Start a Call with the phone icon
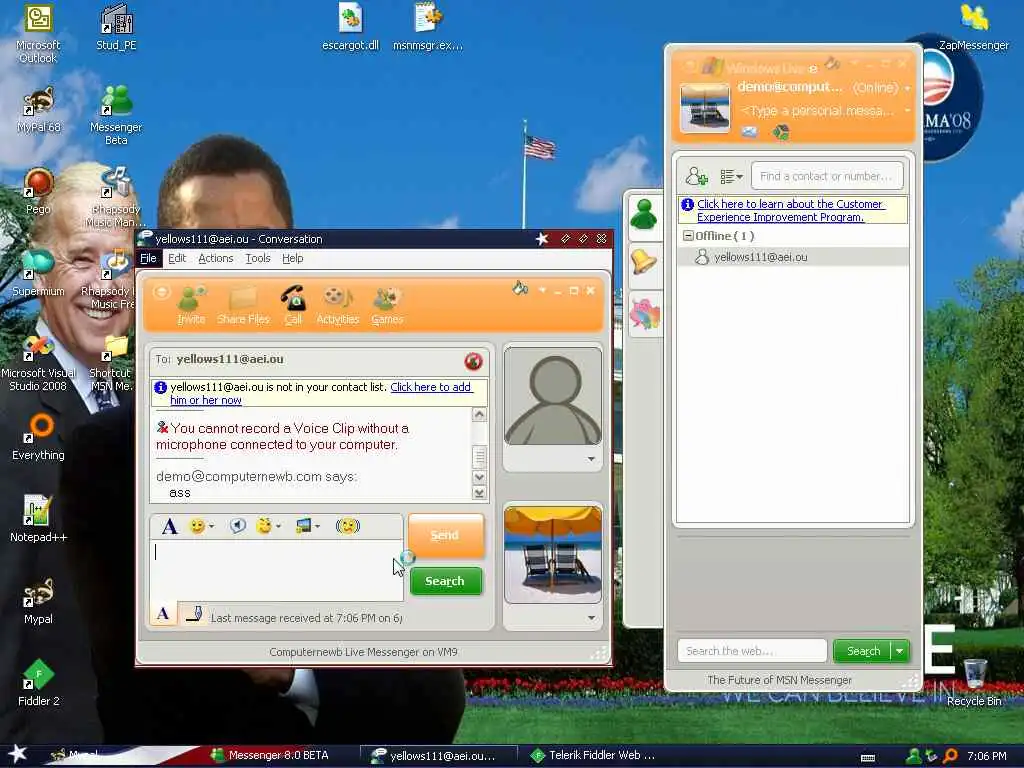This screenshot has height=768, width=1024. click(293, 305)
